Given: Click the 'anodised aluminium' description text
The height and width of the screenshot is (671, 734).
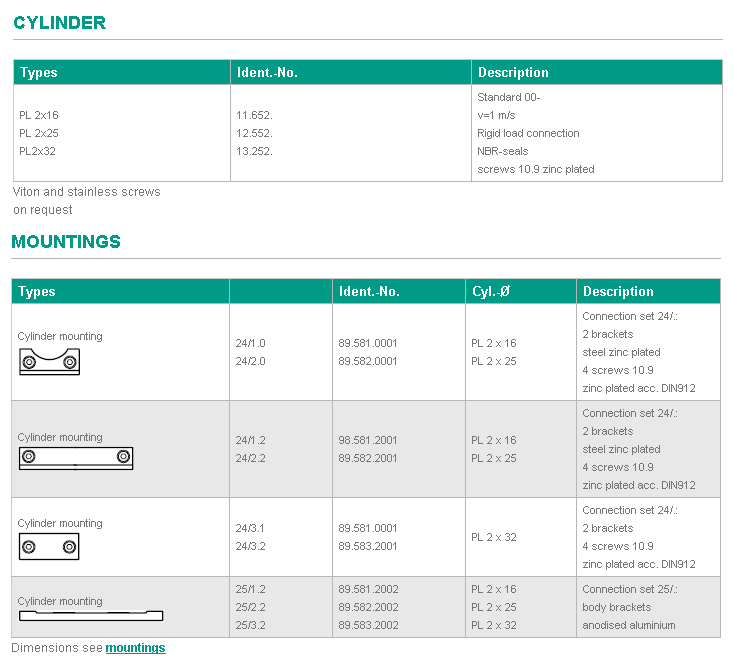Looking at the screenshot, I should 629,625.
